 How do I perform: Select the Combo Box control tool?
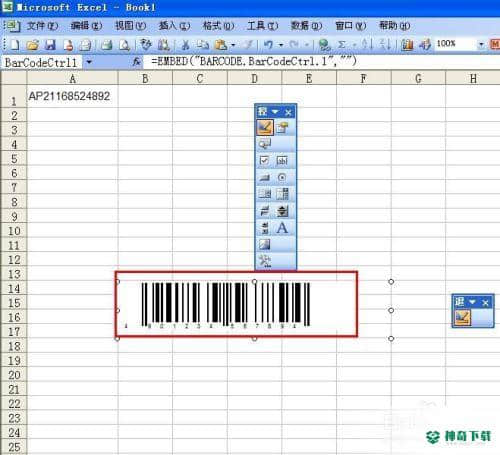point(282,194)
